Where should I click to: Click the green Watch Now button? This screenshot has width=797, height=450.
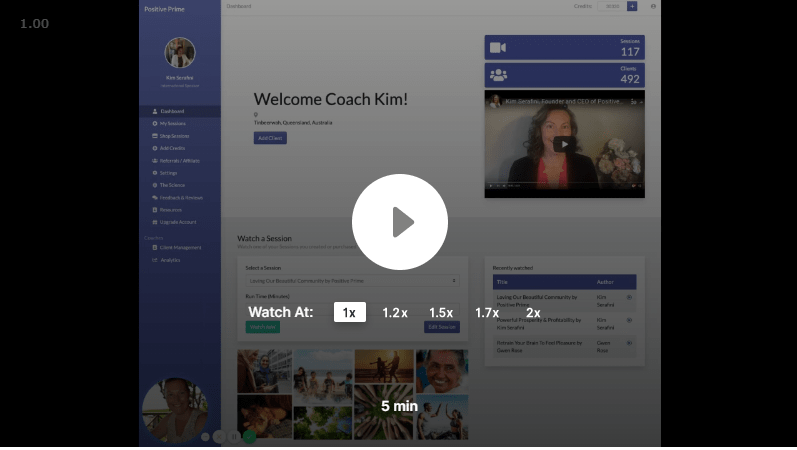[262, 327]
